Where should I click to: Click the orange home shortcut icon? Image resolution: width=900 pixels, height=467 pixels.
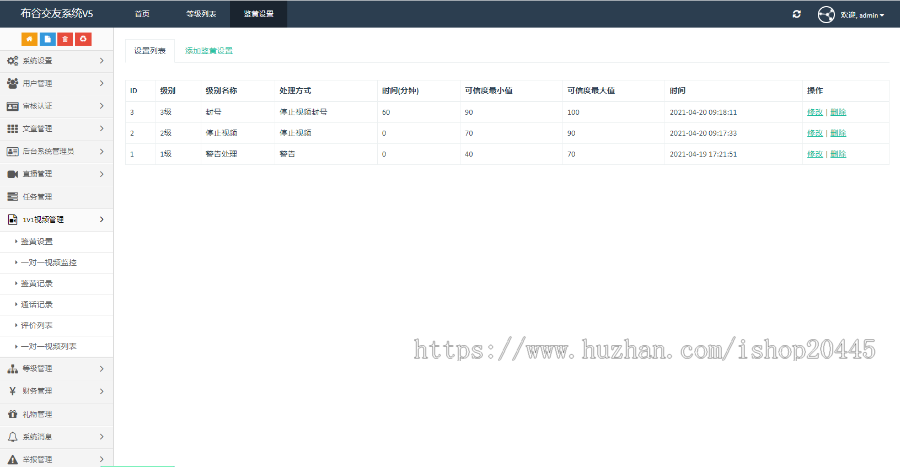point(29,39)
